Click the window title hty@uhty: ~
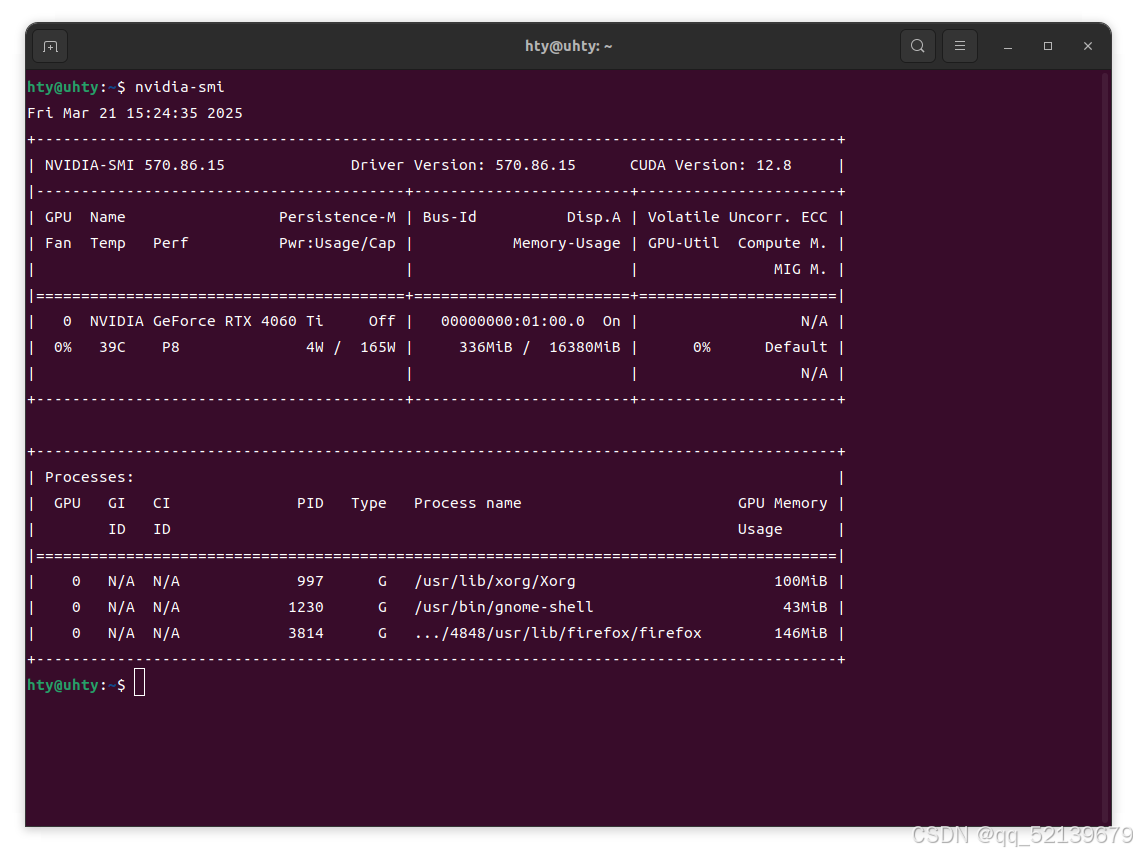1137x855 pixels. (x=568, y=46)
